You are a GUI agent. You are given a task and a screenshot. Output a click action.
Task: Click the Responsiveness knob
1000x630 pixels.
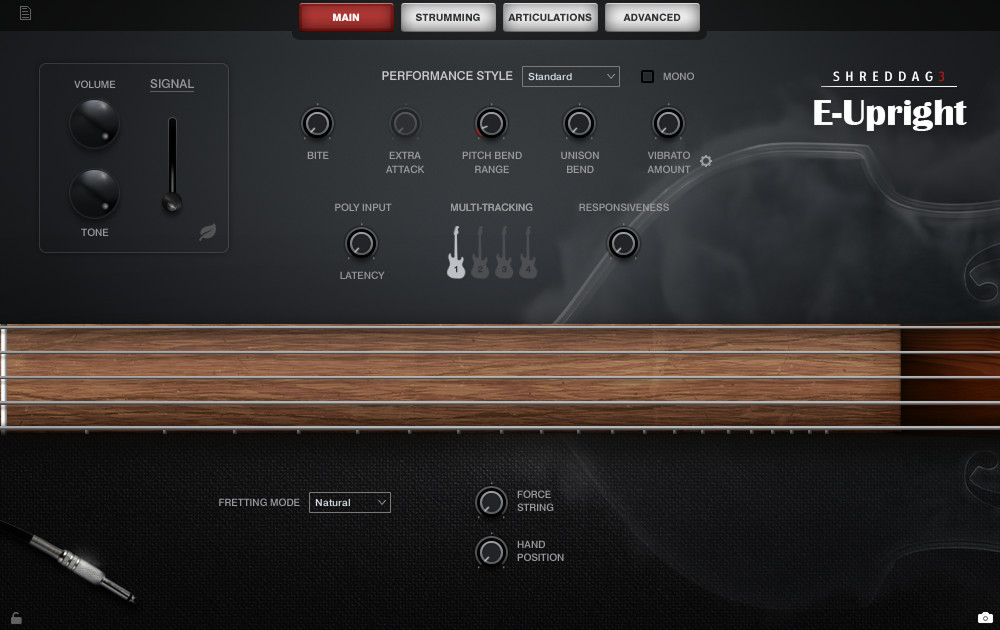click(x=623, y=244)
